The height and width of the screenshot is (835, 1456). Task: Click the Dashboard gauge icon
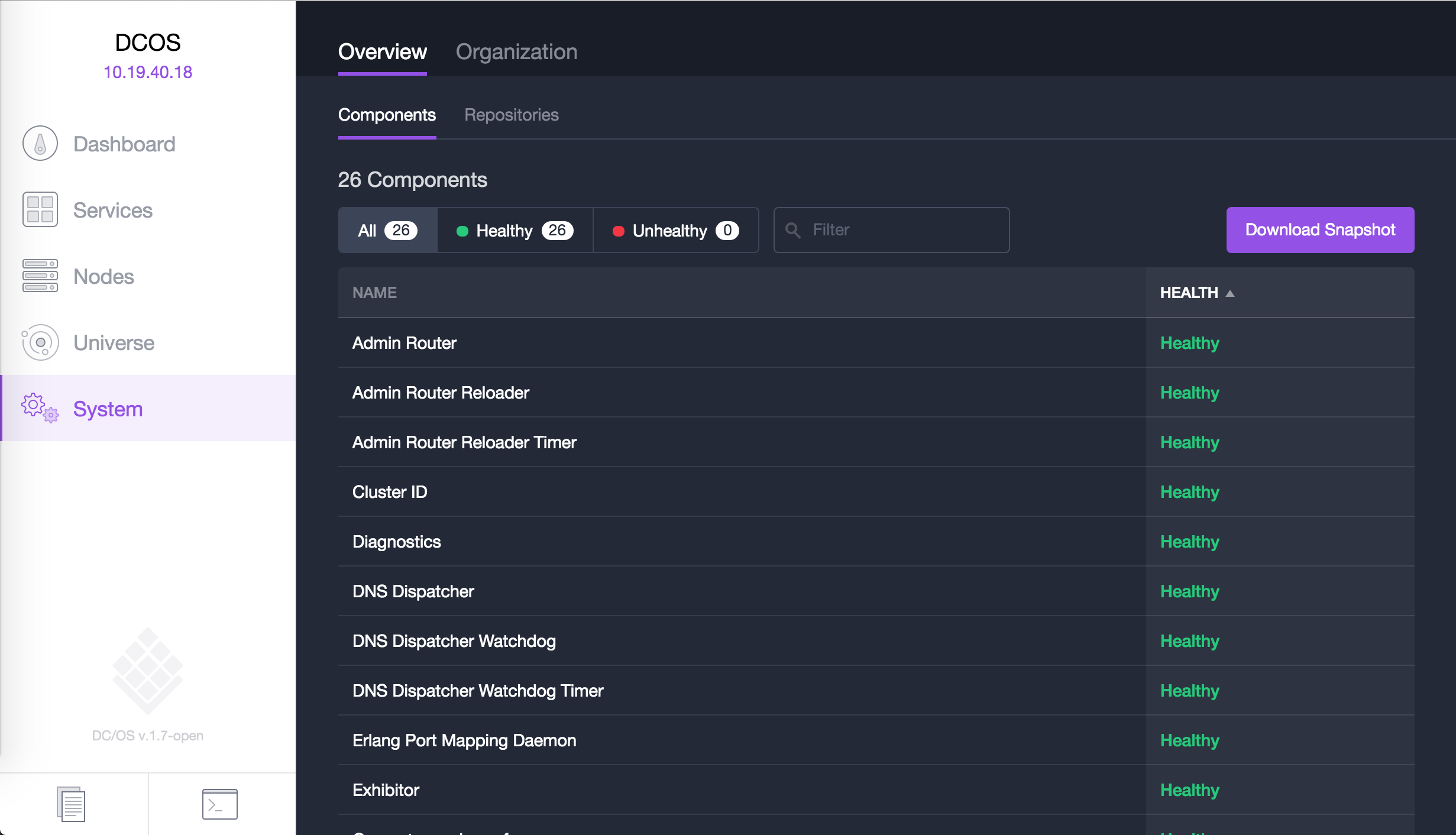pyautogui.click(x=40, y=144)
